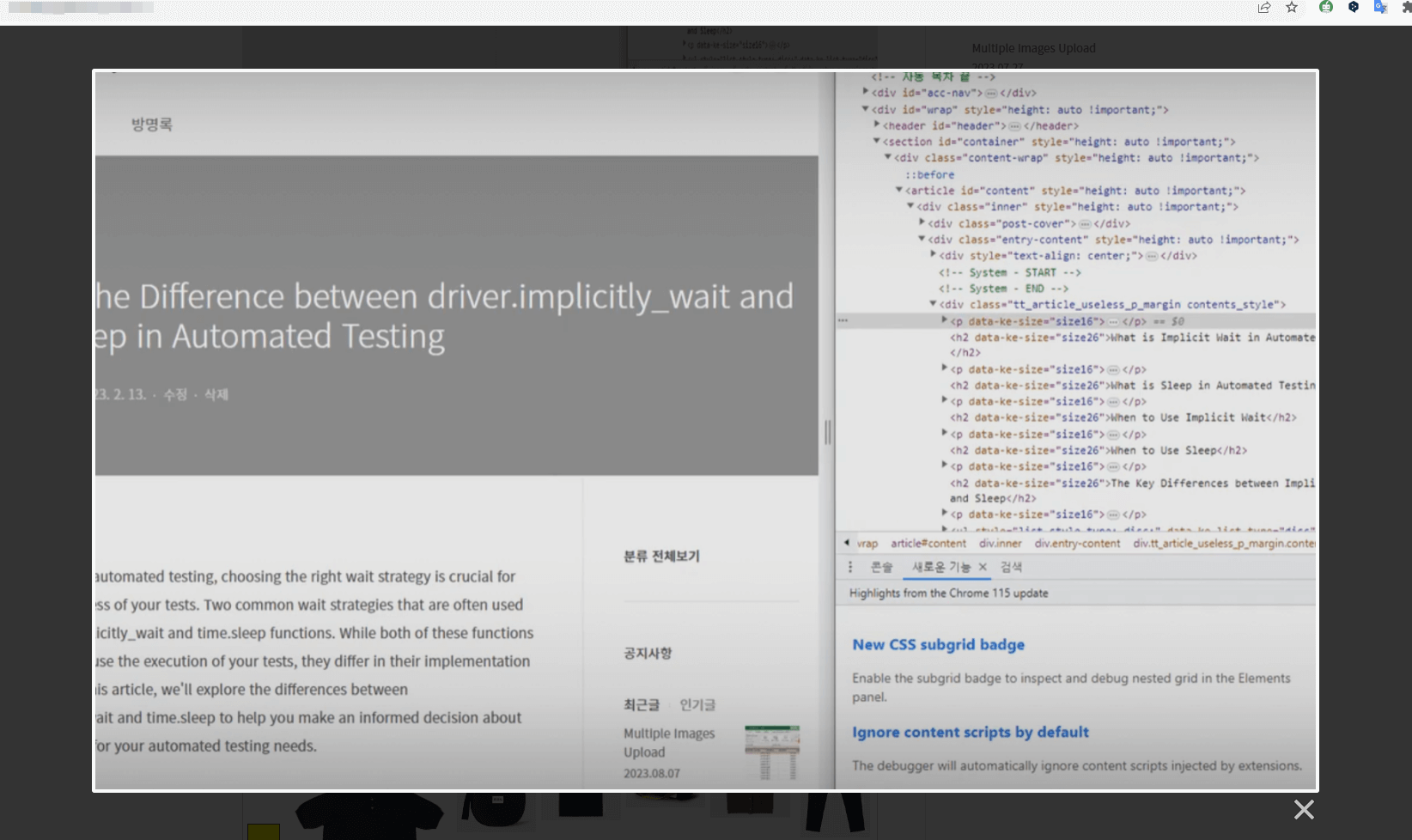Screen dimensions: 1412x840
Task: Click the ellipsis badge in acc-nav div
Action: (x=991, y=93)
